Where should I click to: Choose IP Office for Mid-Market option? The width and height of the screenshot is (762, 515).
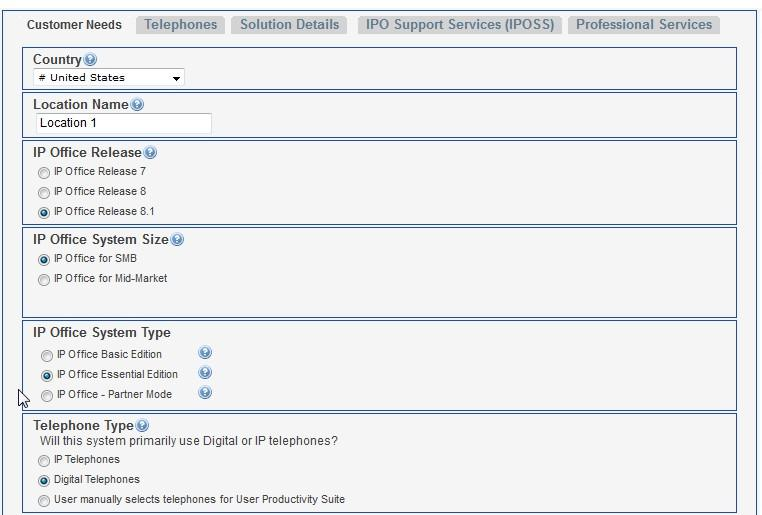(x=44, y=279)
